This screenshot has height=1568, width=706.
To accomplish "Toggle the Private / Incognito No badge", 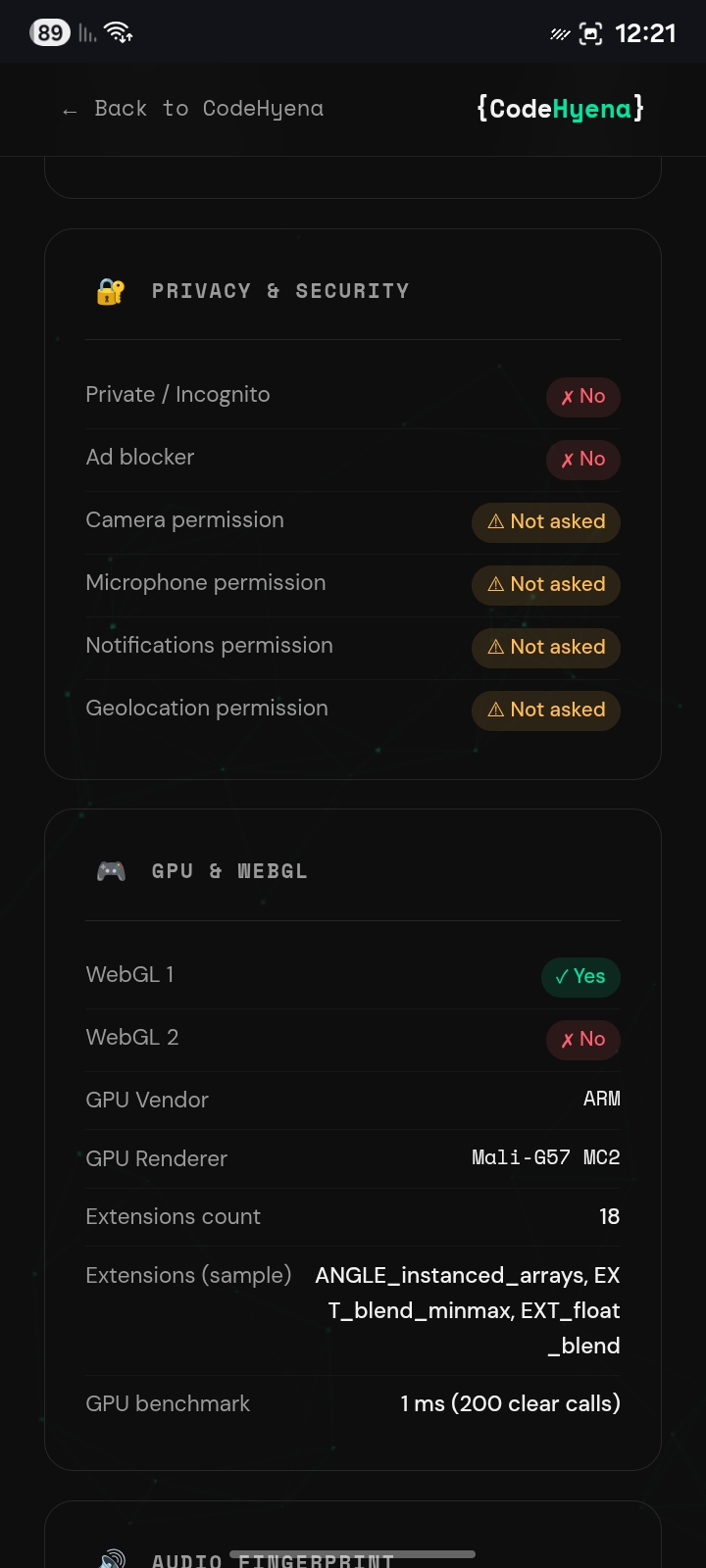I will (x=582, y=396).
